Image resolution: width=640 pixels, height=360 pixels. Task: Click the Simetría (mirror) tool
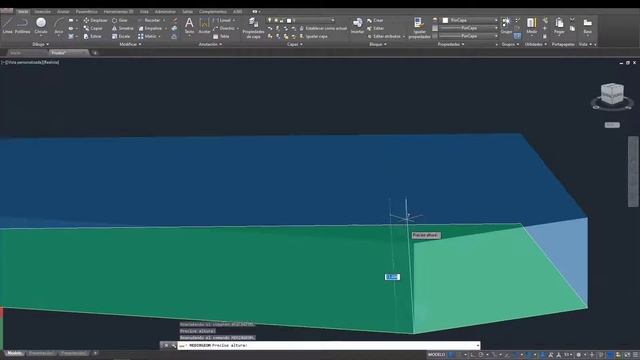click(122, 28)
